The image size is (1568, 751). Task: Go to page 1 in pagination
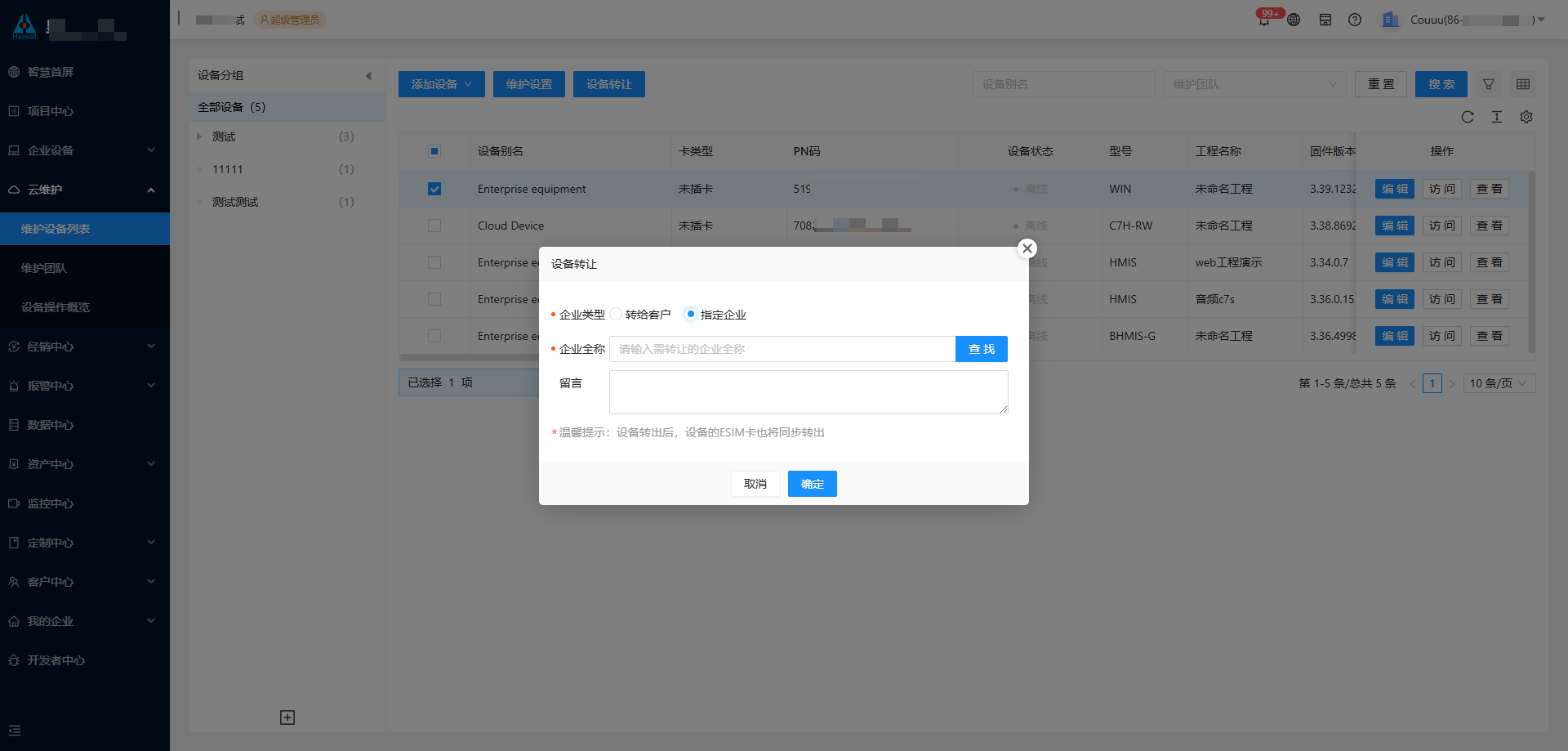click(1432, 383)
